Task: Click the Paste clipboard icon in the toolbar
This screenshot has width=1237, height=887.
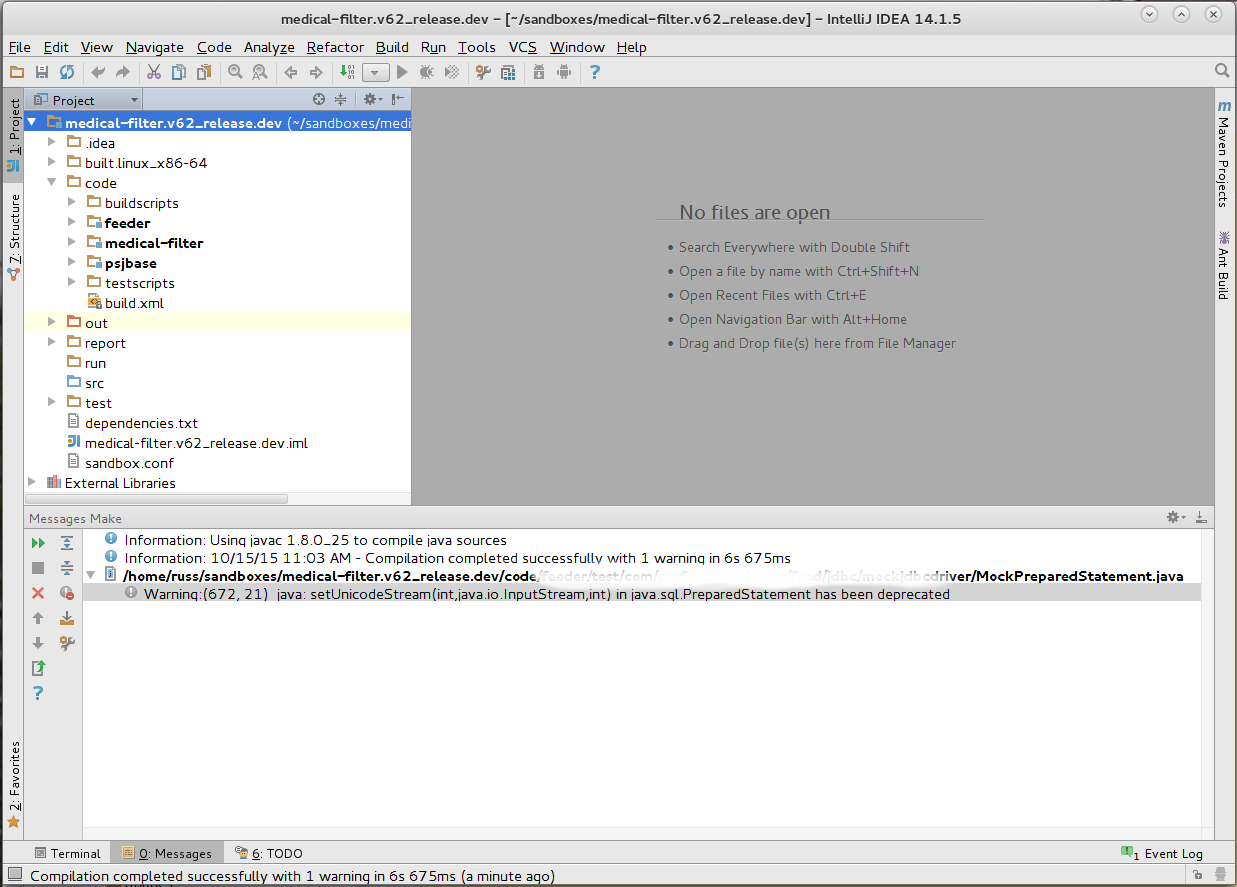Action: click(x=204, y=72)
